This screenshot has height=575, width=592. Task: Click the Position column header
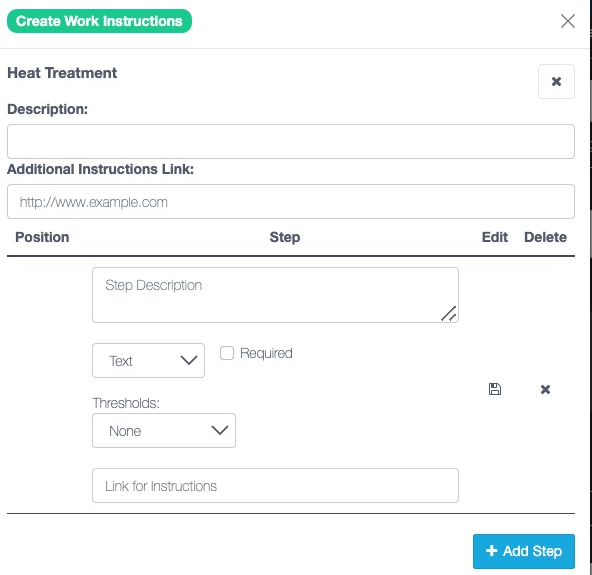42,237
